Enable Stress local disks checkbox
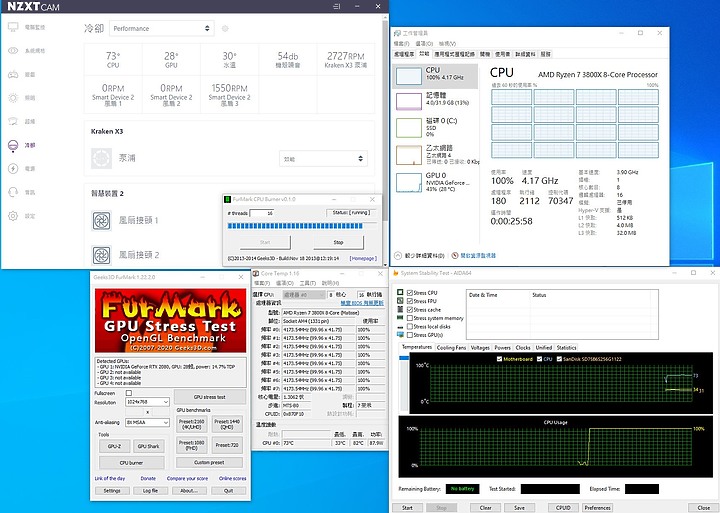The height and width of the screenshot is (513, 720). point(410,327)
